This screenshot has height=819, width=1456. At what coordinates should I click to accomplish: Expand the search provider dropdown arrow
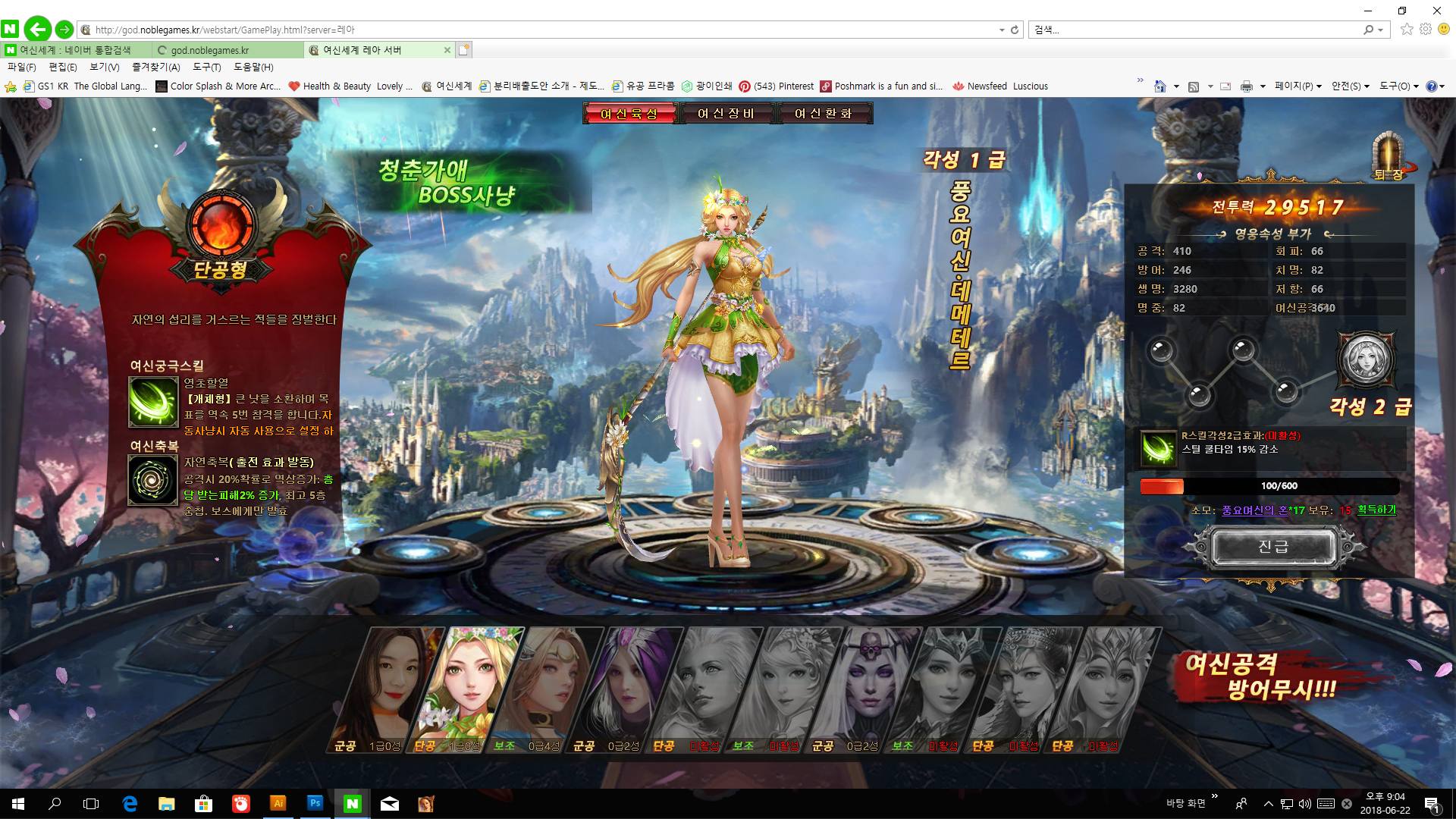(1381, 30)
